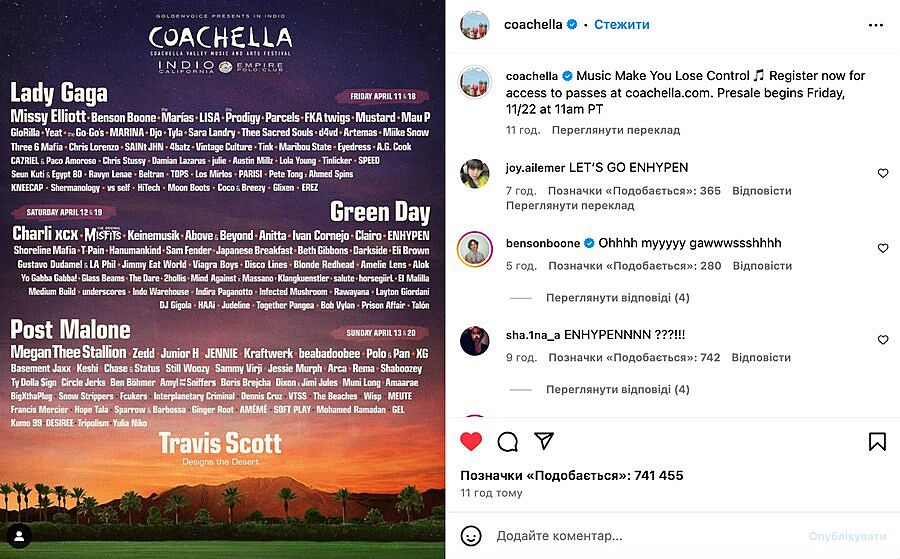
Task: Click the Coachella lineup poster image
Action: pos(222,280)
